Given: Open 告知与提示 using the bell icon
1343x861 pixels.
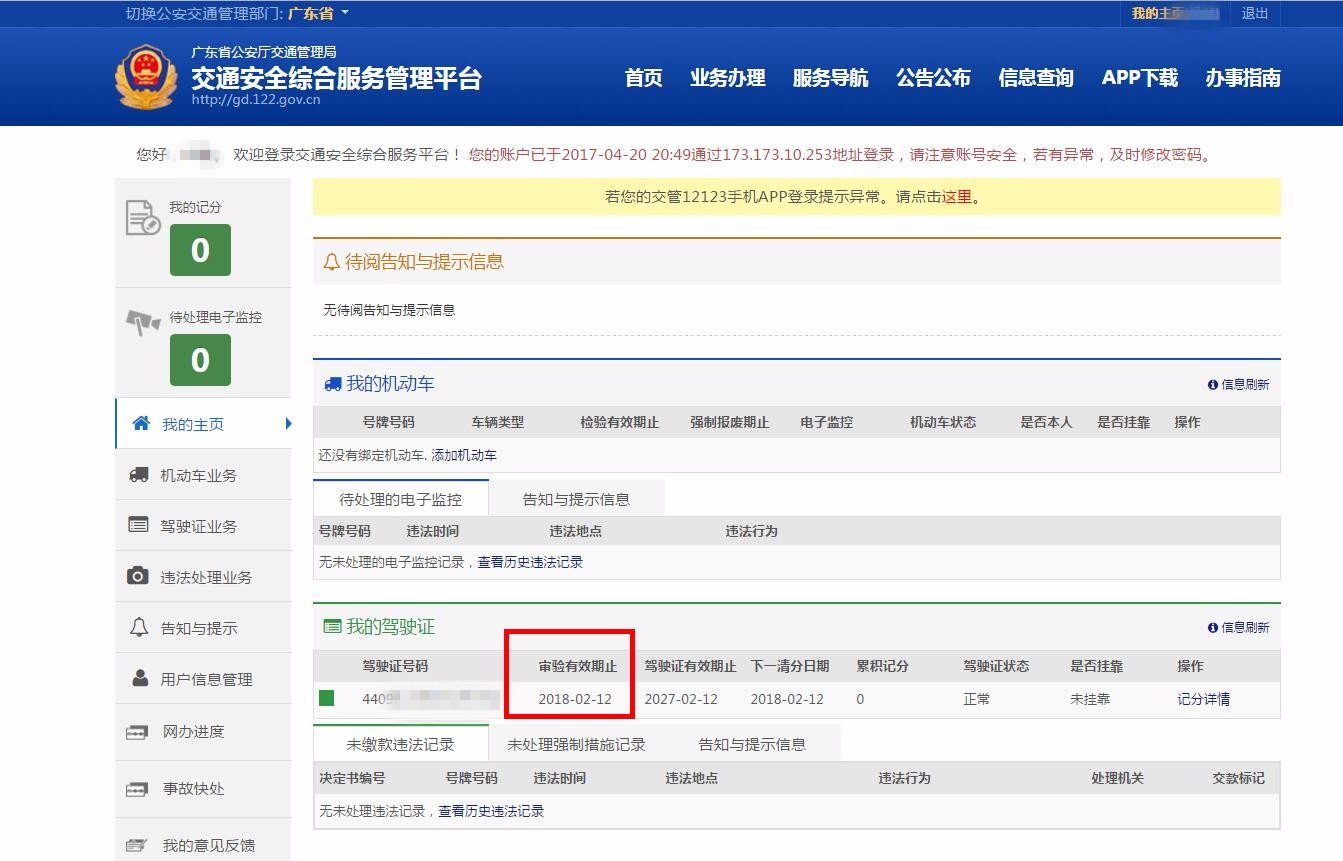Looking at the screenshot, I should (140, 627).
